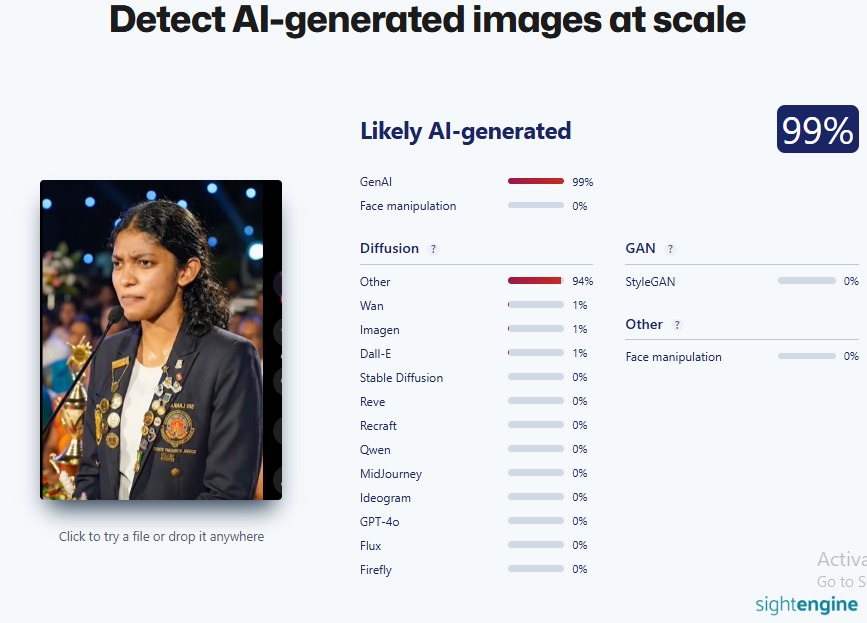
Task: Click the GAN help question mark icon
Action: [x=670, y=249]
